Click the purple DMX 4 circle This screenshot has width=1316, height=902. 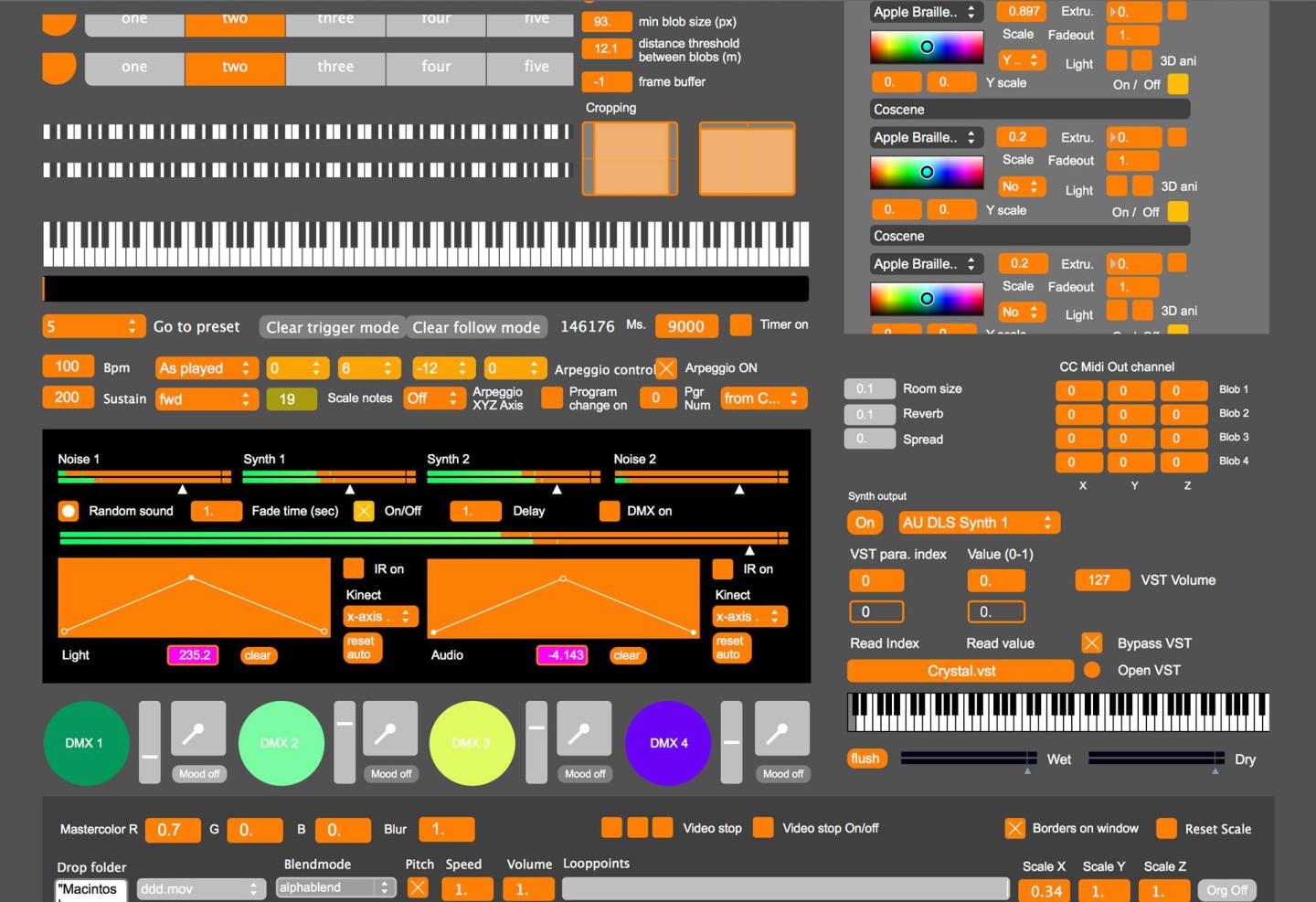click(668, 743)
